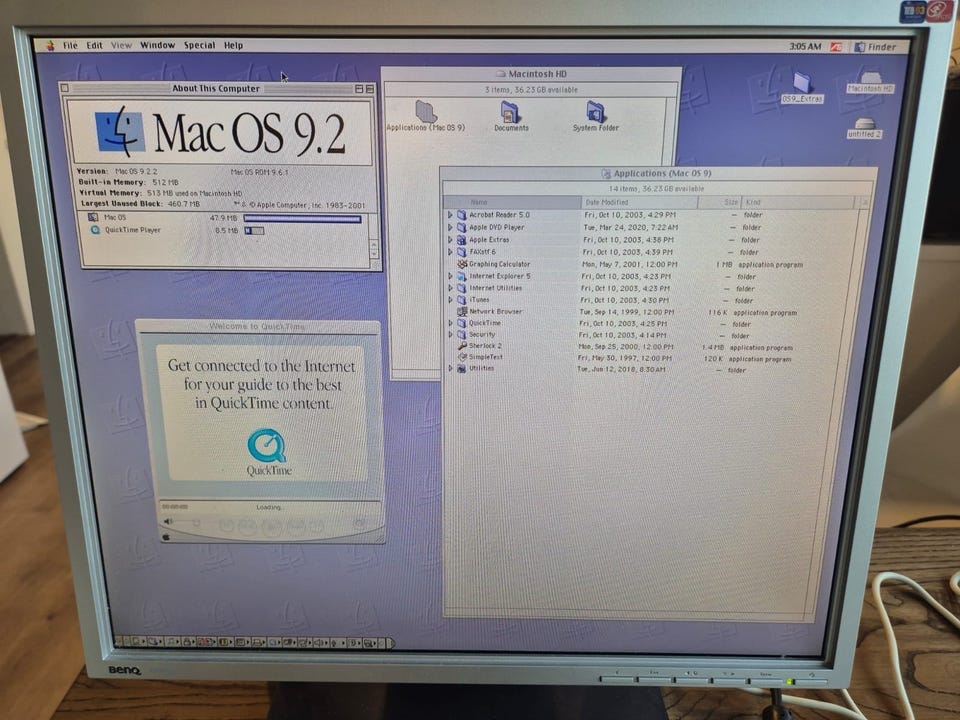Sort the list by the Size column
Viewport: 960px width, 720px height.
(x=719, y=202)
